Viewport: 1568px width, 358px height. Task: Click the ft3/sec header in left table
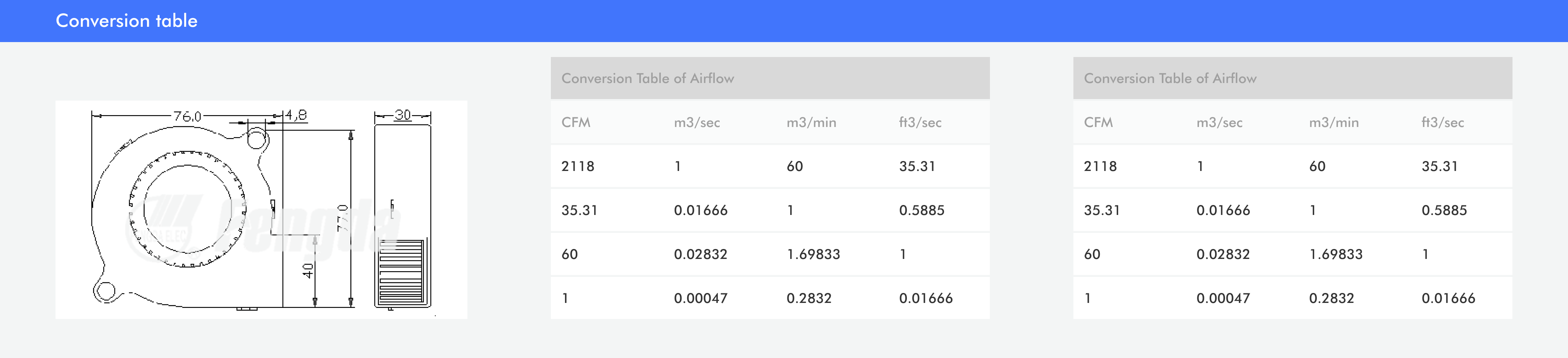[920, 122]
